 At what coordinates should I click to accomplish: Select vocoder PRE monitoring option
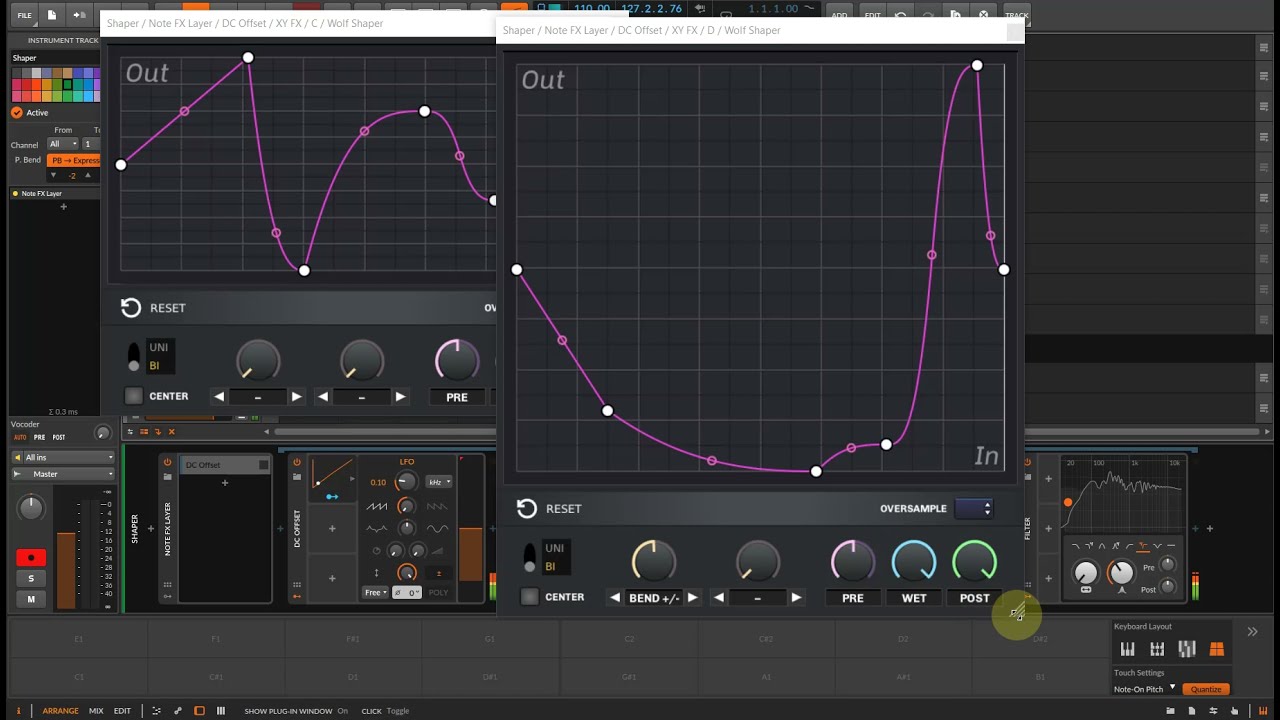(39, 437)
